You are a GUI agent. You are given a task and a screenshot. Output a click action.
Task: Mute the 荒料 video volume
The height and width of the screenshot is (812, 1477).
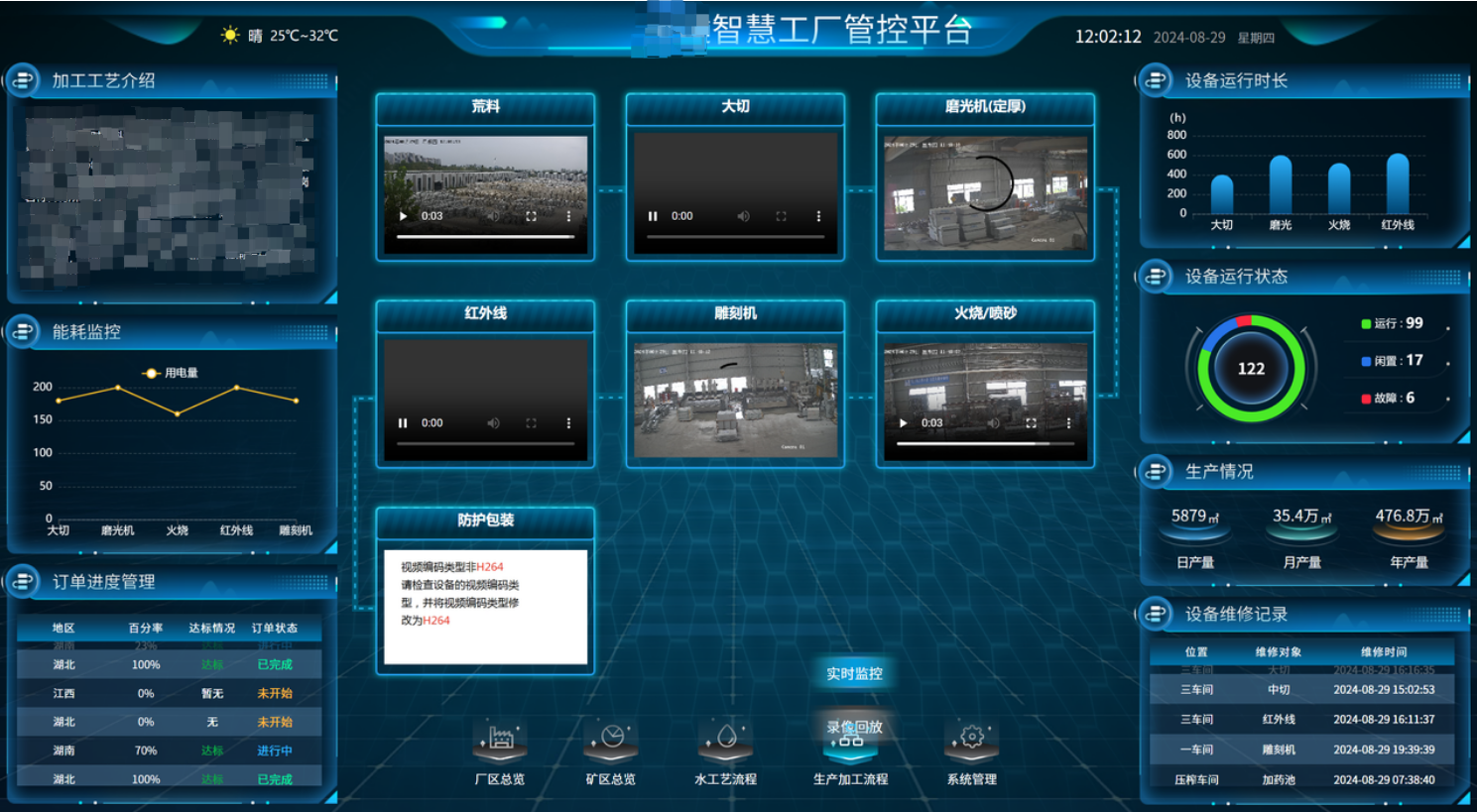[x=493, y=216]
